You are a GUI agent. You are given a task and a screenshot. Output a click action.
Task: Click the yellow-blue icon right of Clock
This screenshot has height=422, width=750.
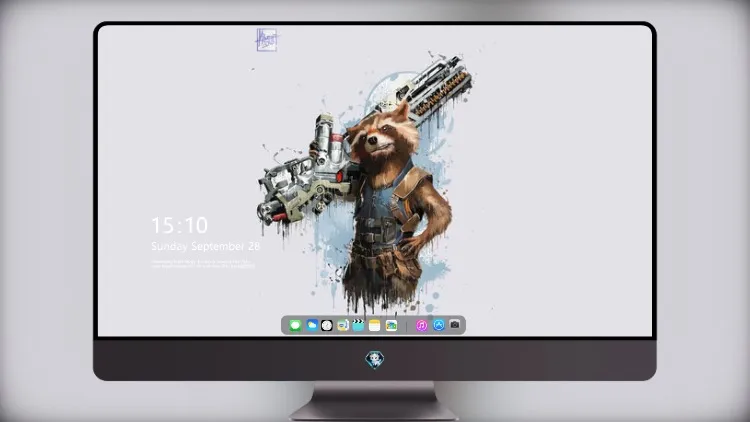tap(343, 326)
